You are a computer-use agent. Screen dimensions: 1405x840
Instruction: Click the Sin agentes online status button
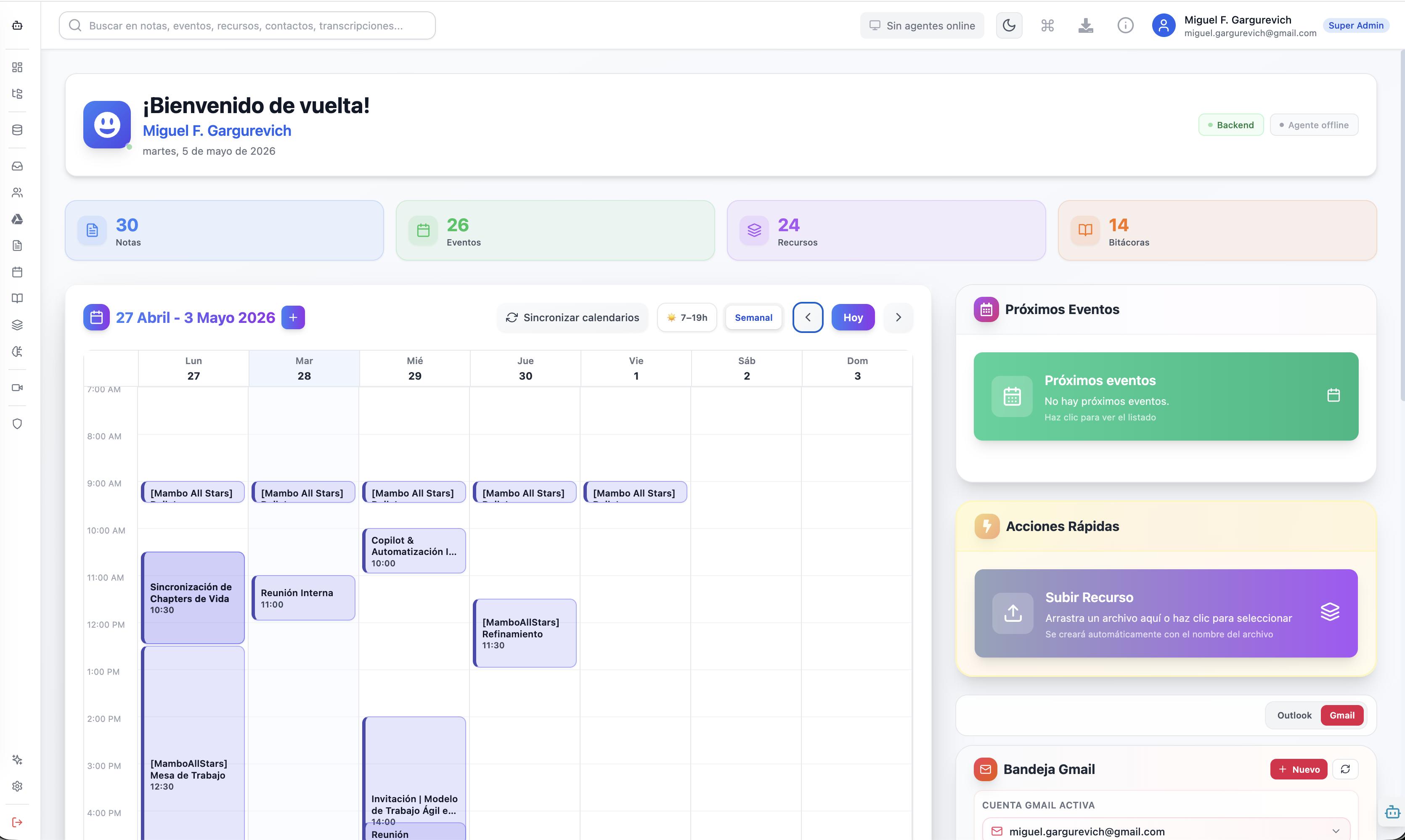pyautogui.click(x=922, y=26)
